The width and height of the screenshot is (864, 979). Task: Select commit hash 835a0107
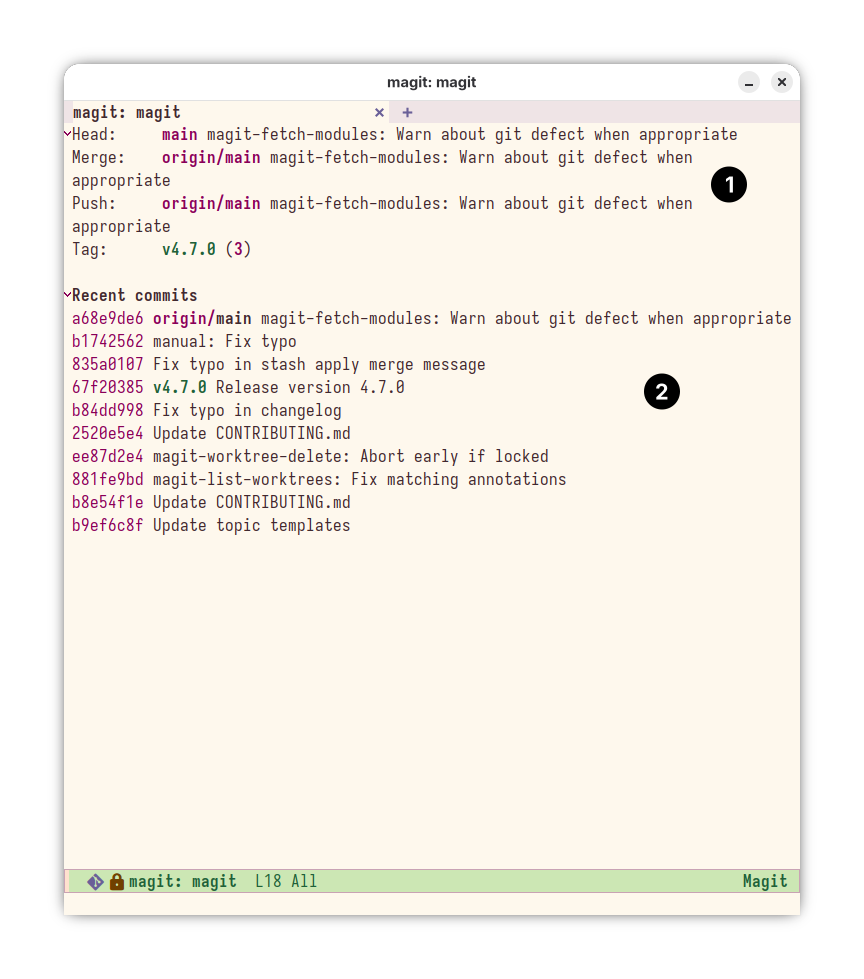[x=107, y=365]
